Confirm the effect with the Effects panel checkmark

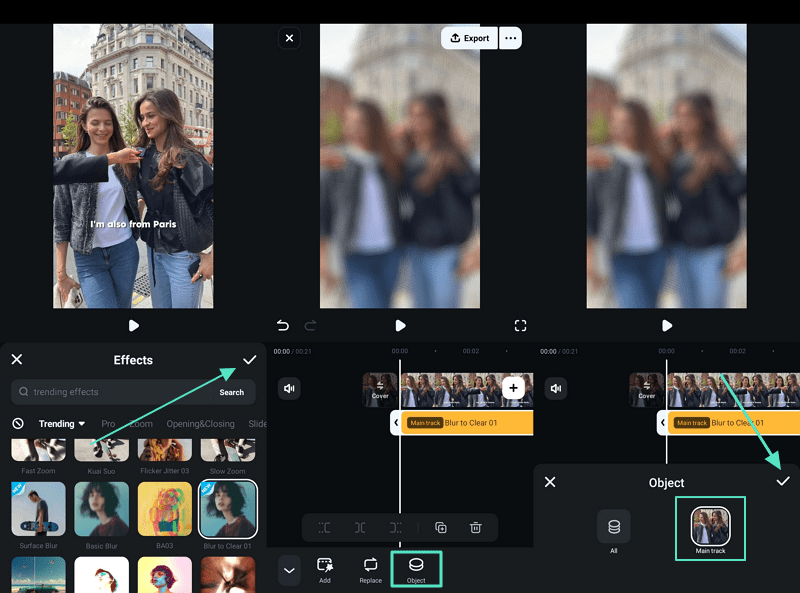249,360
